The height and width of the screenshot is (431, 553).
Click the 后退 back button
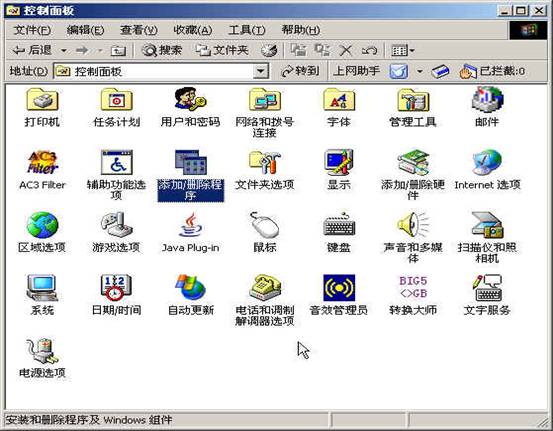(x=32, y=50)
